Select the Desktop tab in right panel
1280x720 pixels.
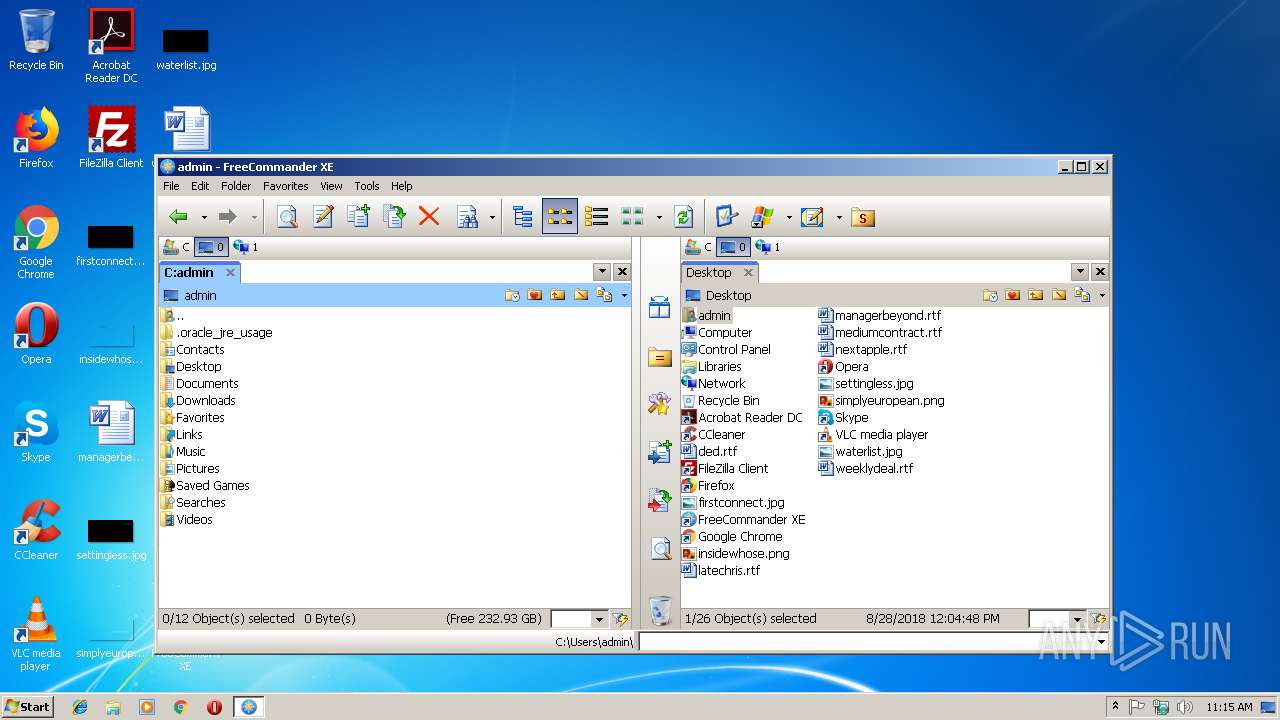point(719,272)
